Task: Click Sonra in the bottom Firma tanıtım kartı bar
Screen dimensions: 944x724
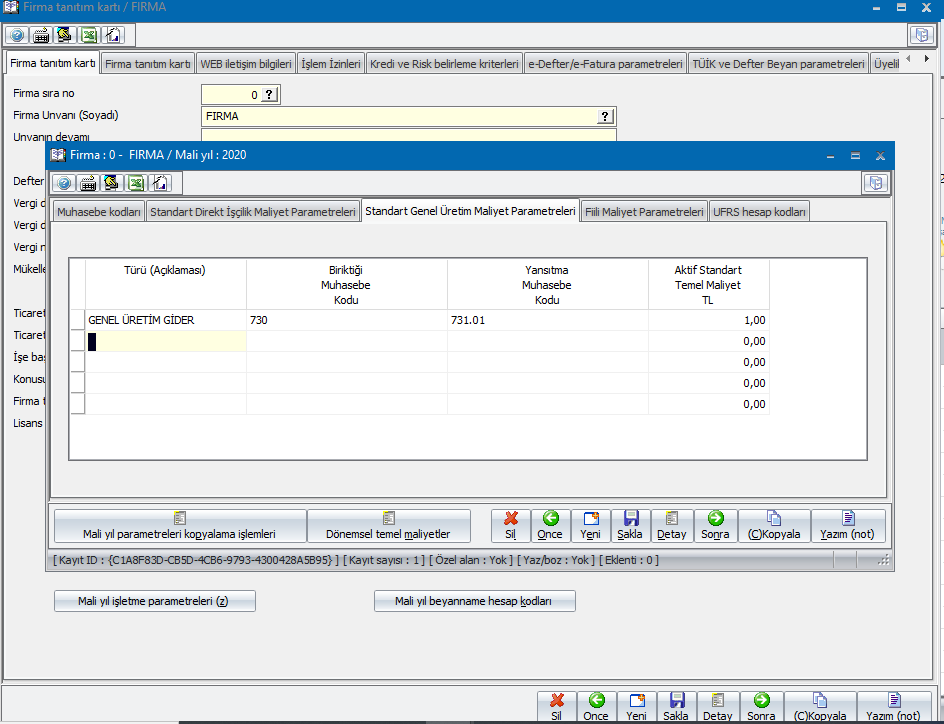Action: coord(762,707)
